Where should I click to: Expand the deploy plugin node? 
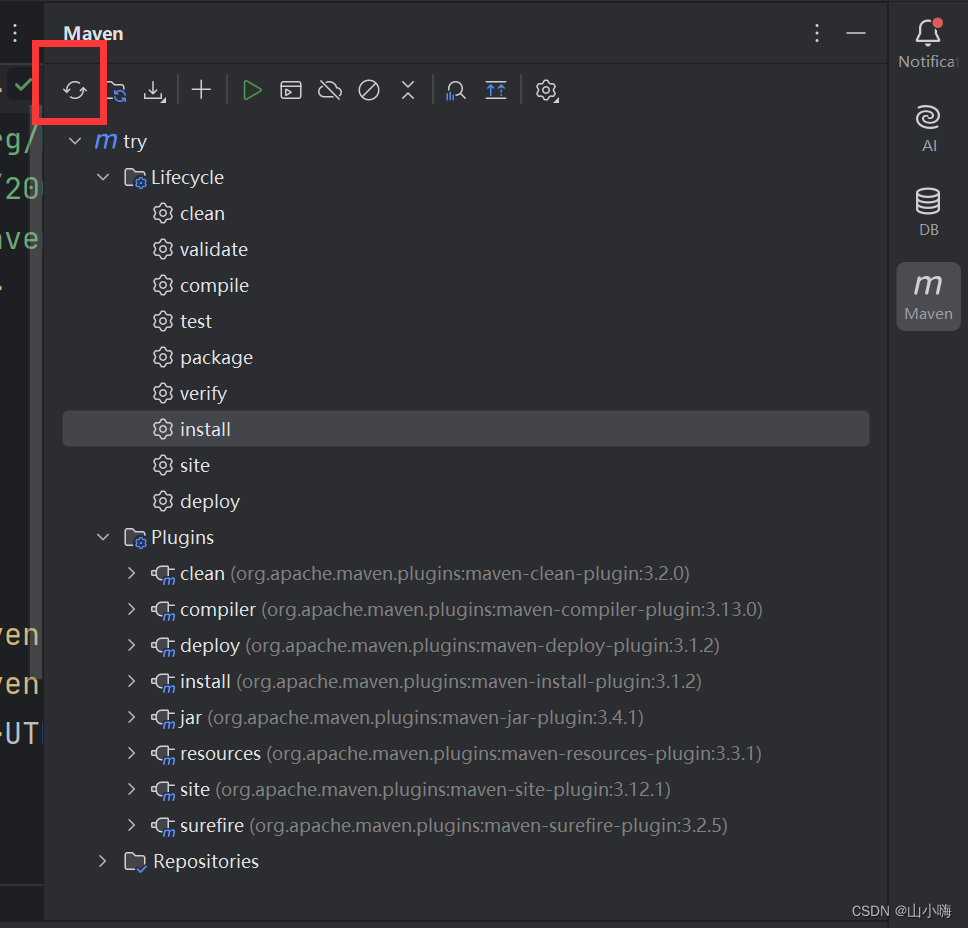coord(131,645)
